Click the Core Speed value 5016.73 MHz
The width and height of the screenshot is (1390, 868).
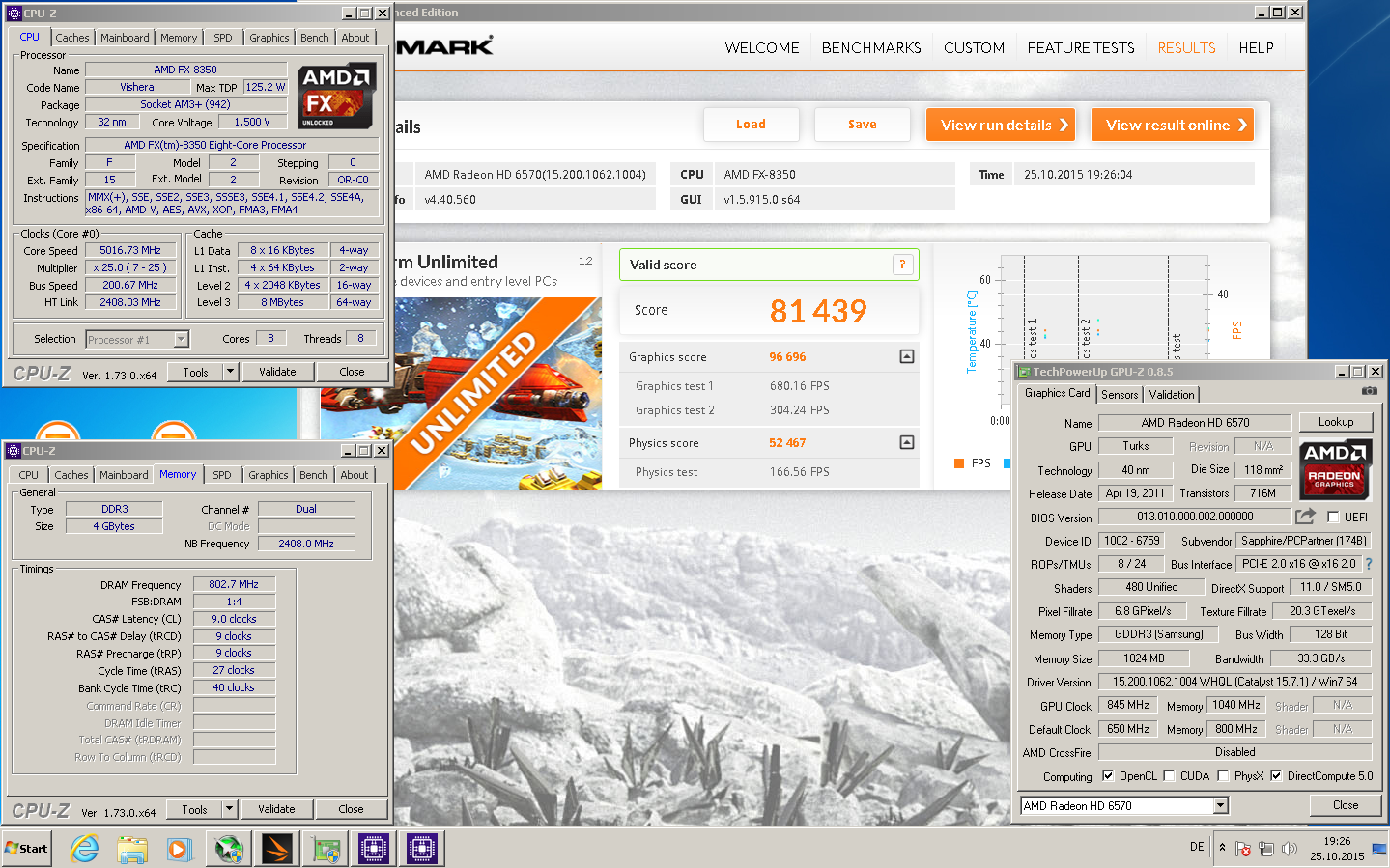point(130,250)
